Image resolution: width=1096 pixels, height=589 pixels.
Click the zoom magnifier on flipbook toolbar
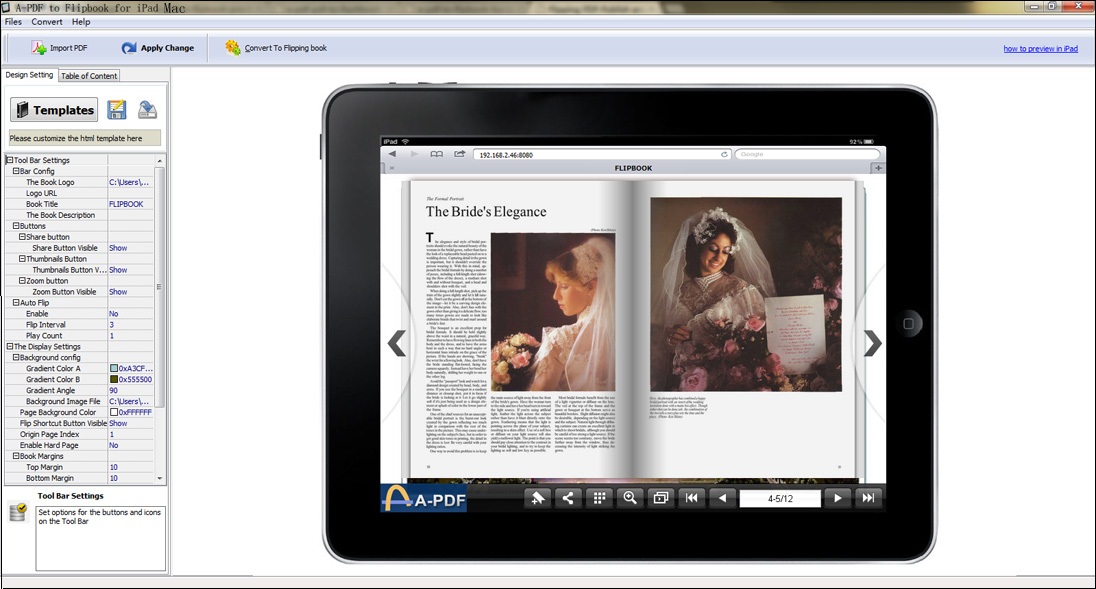tap(630, 498)
